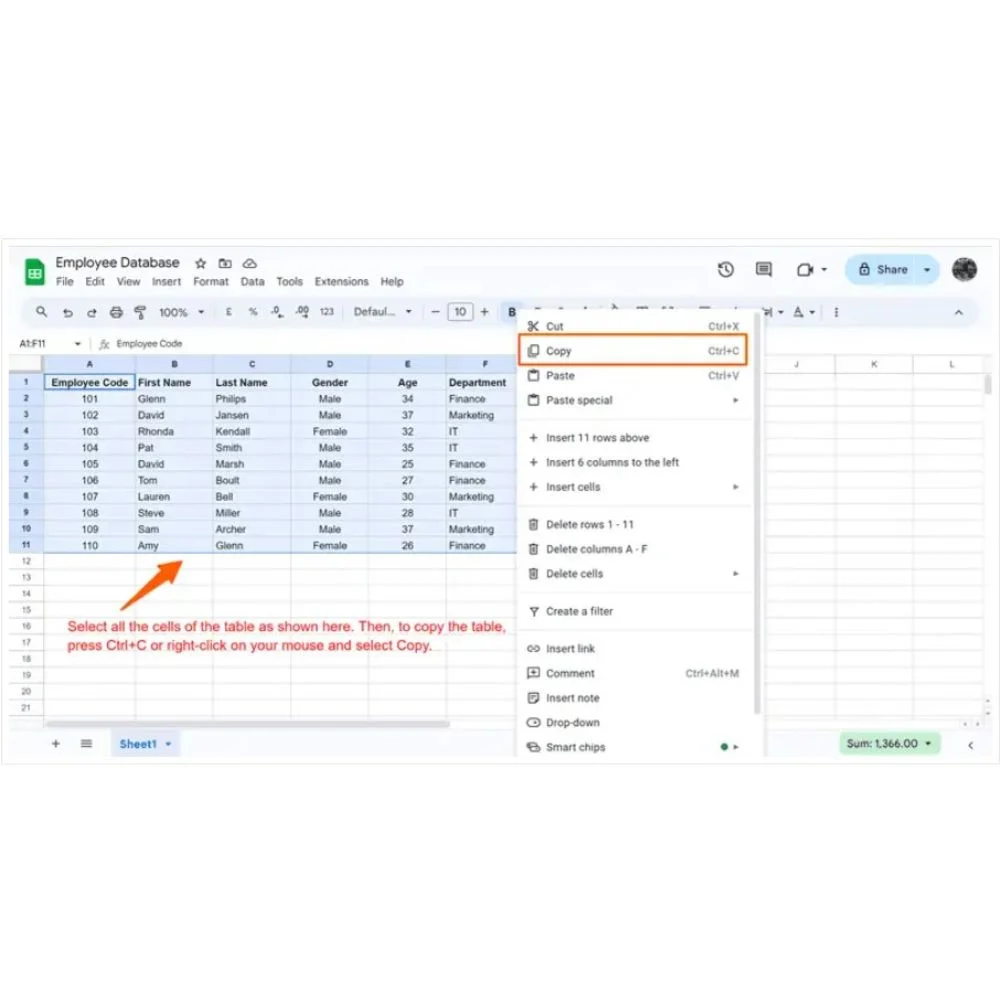Open the Default font dropdown
Viewport: 1000px width, 1000px height.
point(383,312)
